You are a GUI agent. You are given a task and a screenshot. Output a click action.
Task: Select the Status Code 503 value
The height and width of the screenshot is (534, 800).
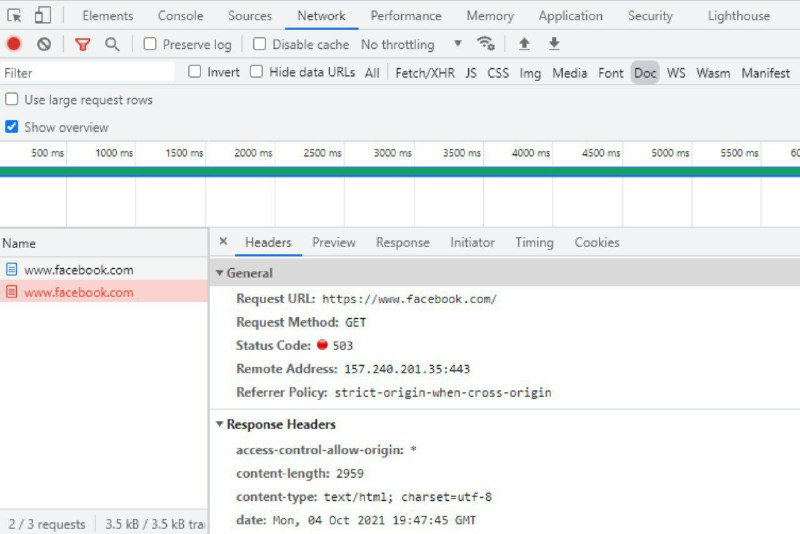342,346
